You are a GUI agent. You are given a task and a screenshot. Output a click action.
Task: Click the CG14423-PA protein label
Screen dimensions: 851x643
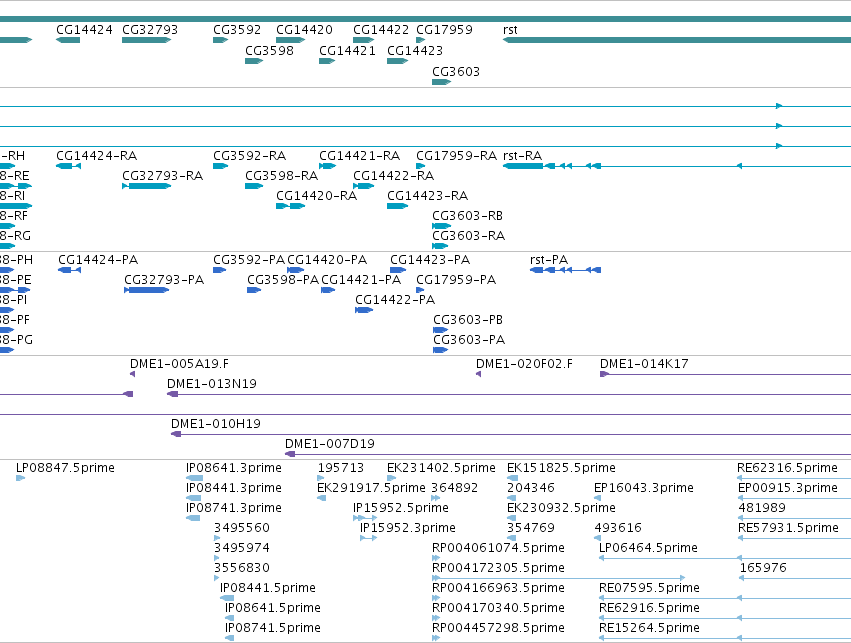(430, 260)
